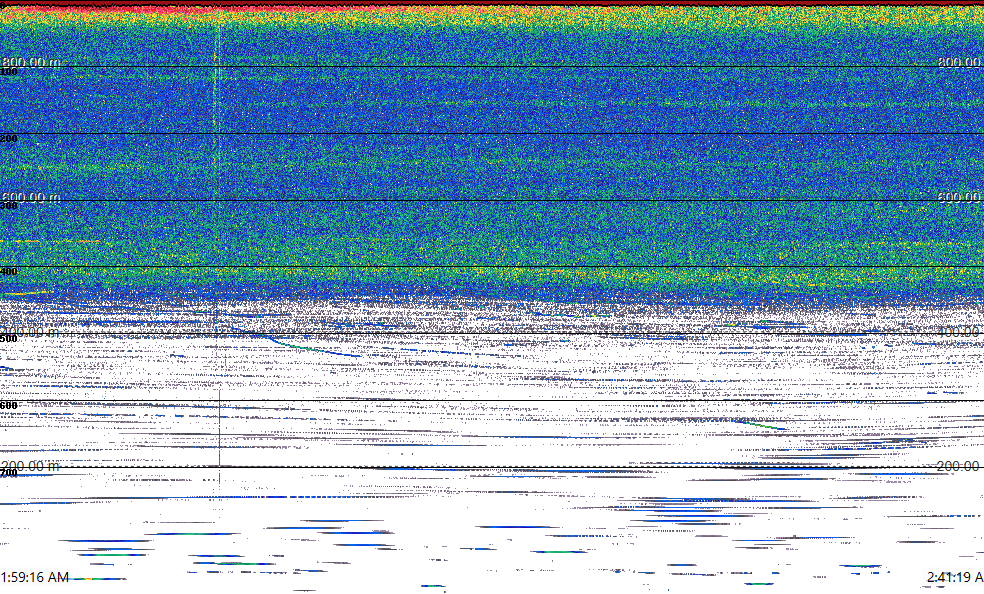This screenshot has width=984, height=594.
Task: Click the bold "600" depth gridline label
Action: 9,406
